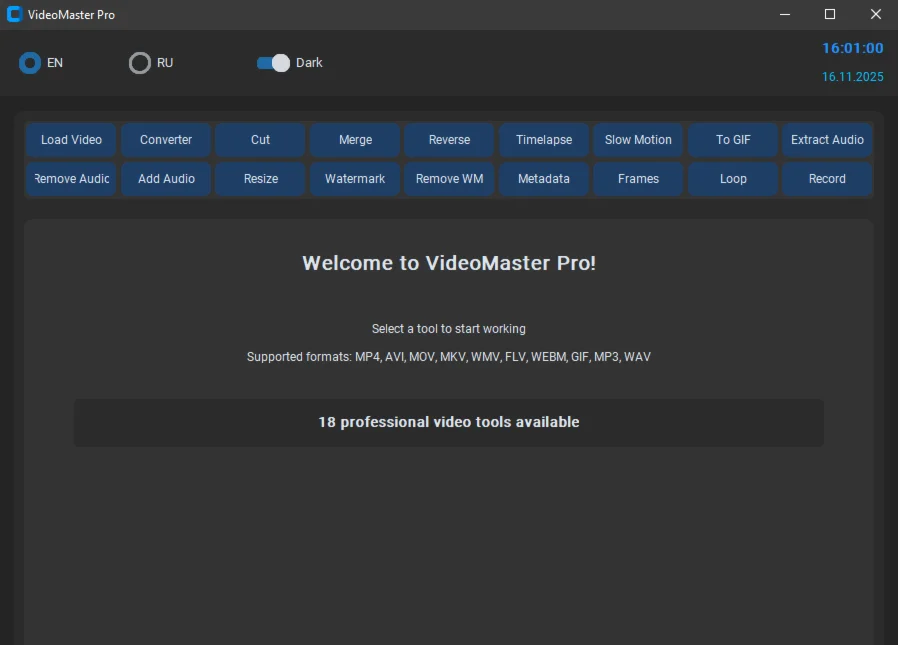This screenshot has width=898, height=645.
Task: Open the Timelapse tool
Action: [x=543, y=140]
